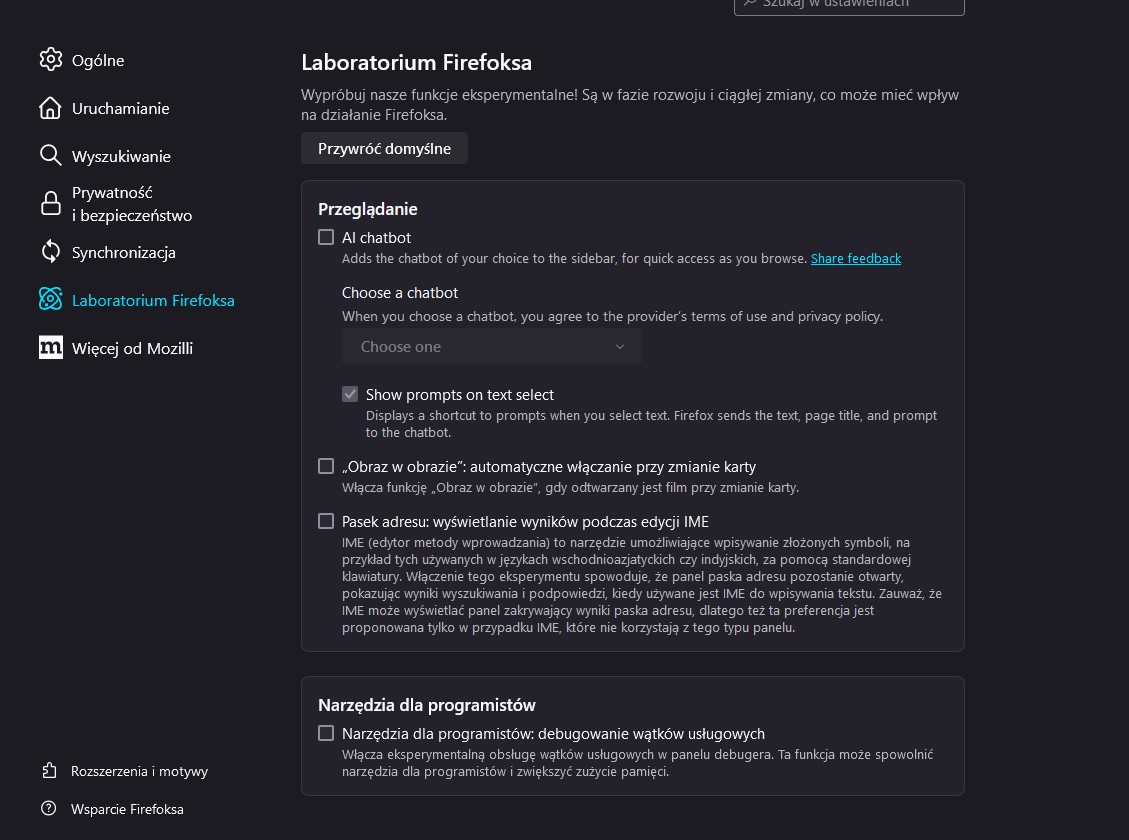This screenshot has width=1129, height=840.
Task: Toggle Show prompts on text select
Action: coord(350,394)
